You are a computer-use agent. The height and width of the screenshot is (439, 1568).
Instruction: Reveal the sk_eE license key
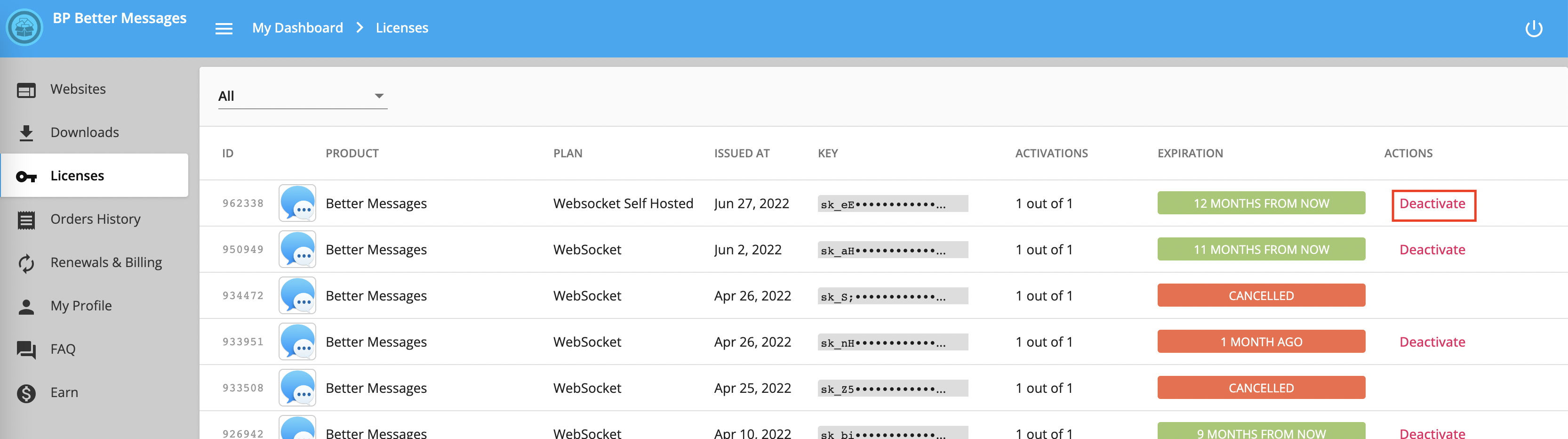pyautogui.click(x=892, y=204)
